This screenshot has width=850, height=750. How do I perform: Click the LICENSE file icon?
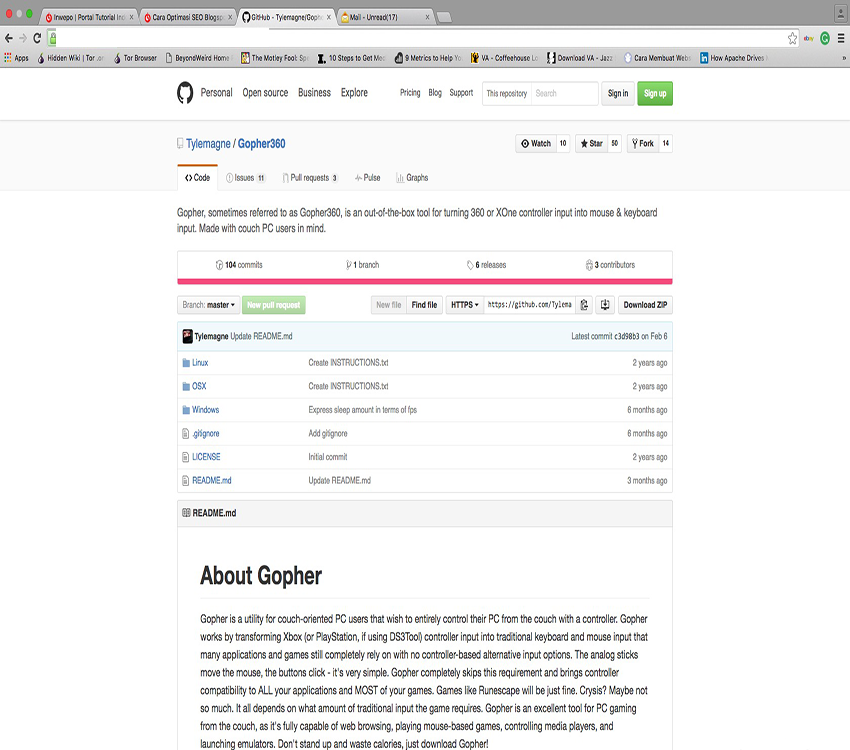pyautogui.click(x=185, y=457)
